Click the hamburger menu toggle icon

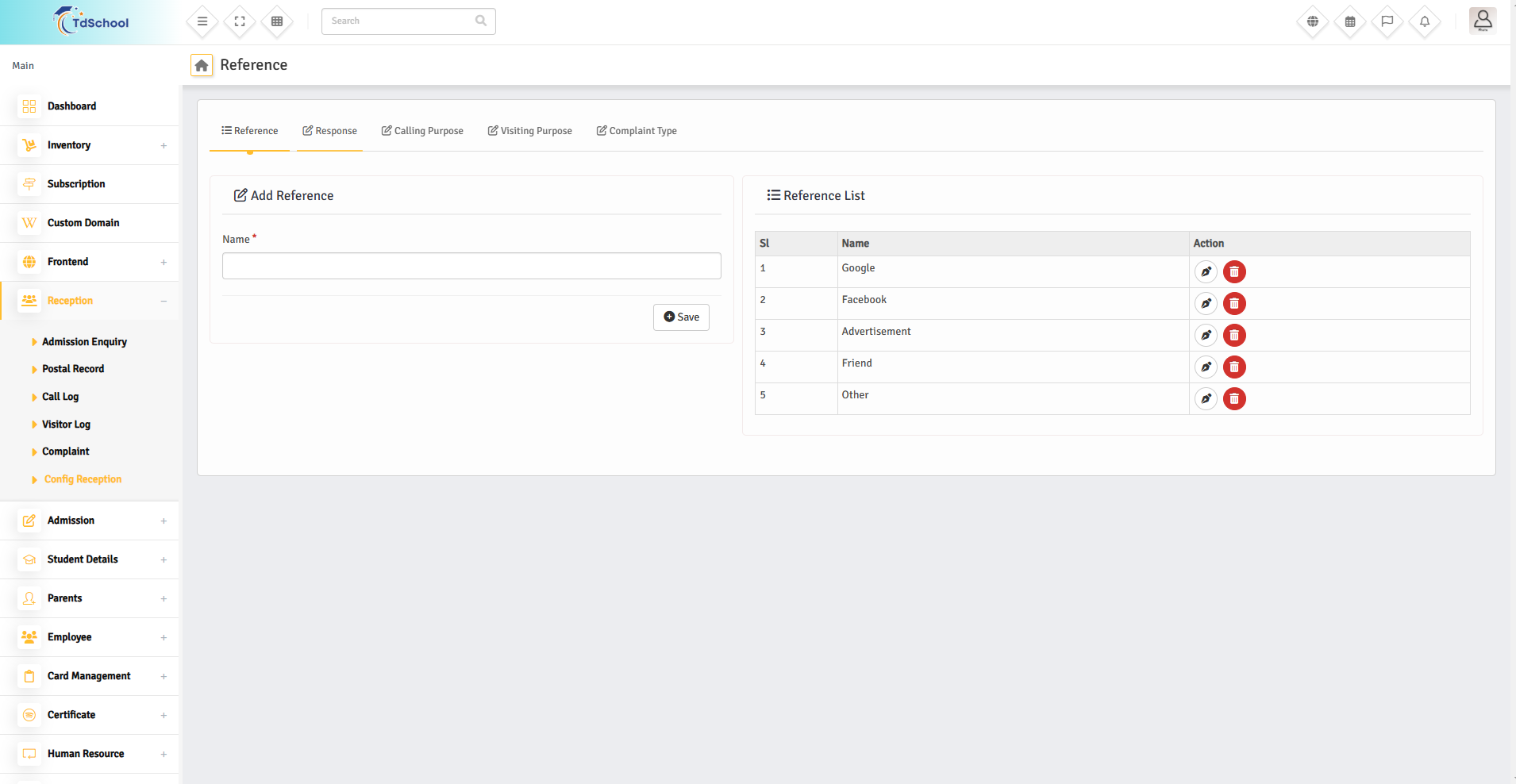coord(202,21)
